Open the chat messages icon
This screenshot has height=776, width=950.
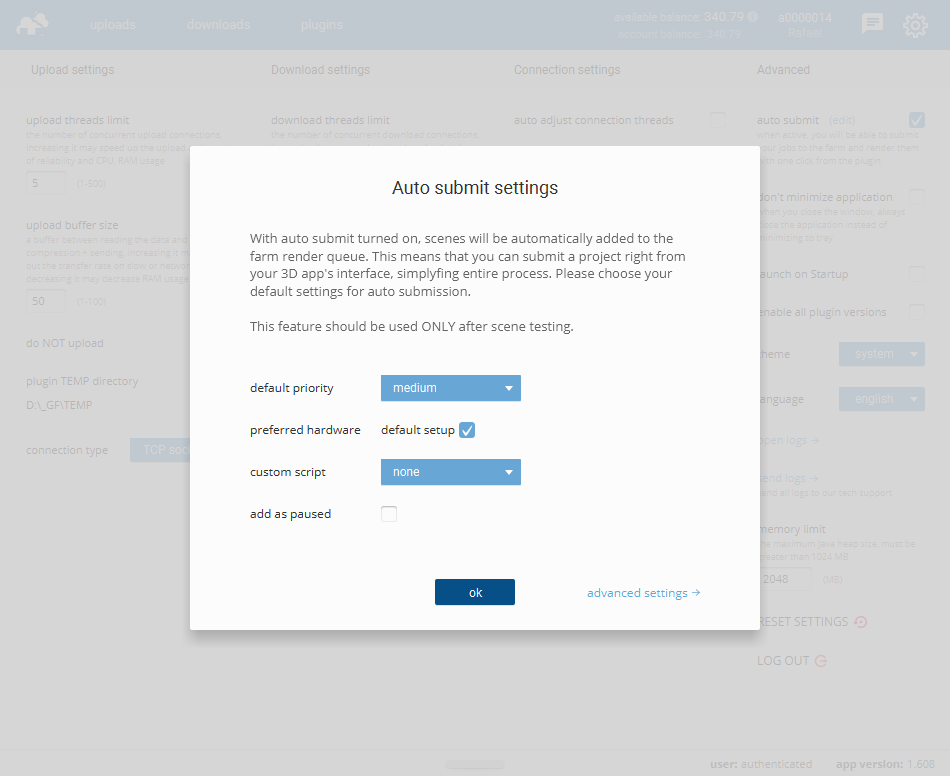click(x=872, y=24)
